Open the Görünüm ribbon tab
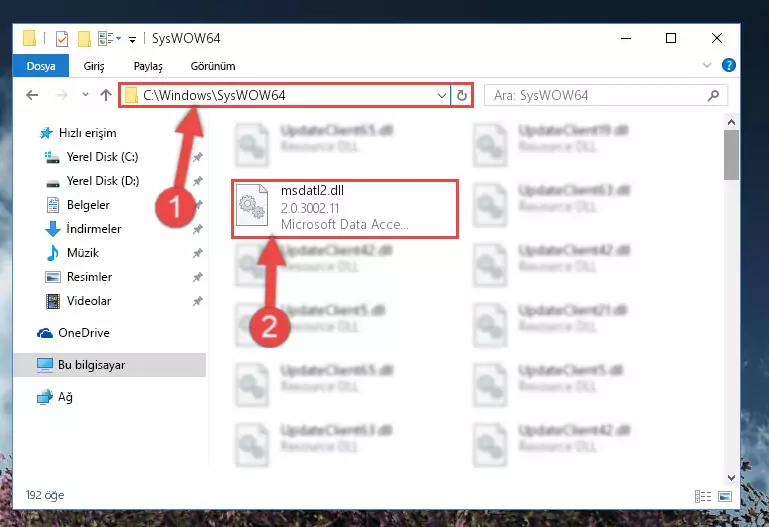This screenshot has height=527, width=769. click(x=213, y=66)
